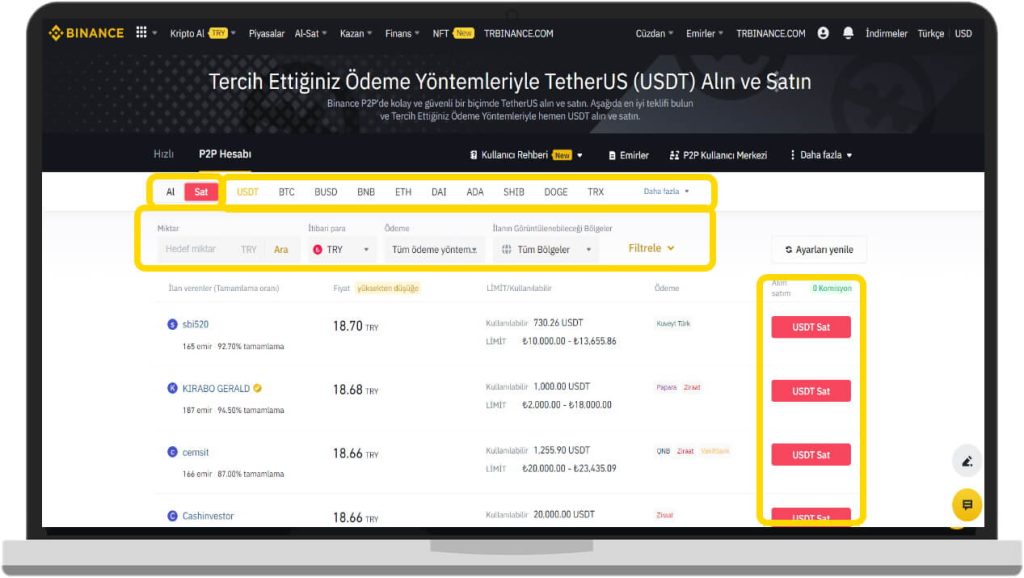Open the KIRABO GERALD profile link
Viewport: 1024px width, 578px height.
[216, 389]
